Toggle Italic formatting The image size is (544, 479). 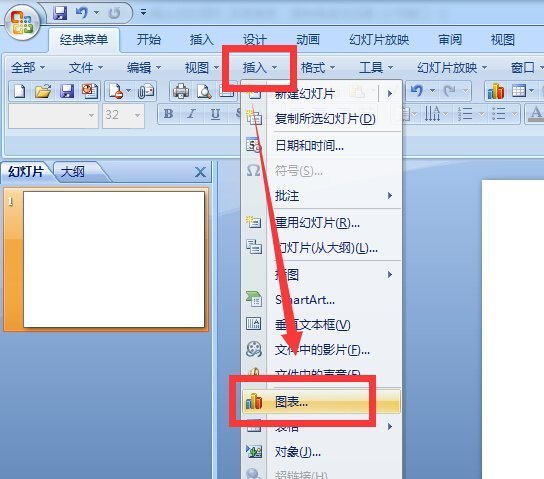191,113
